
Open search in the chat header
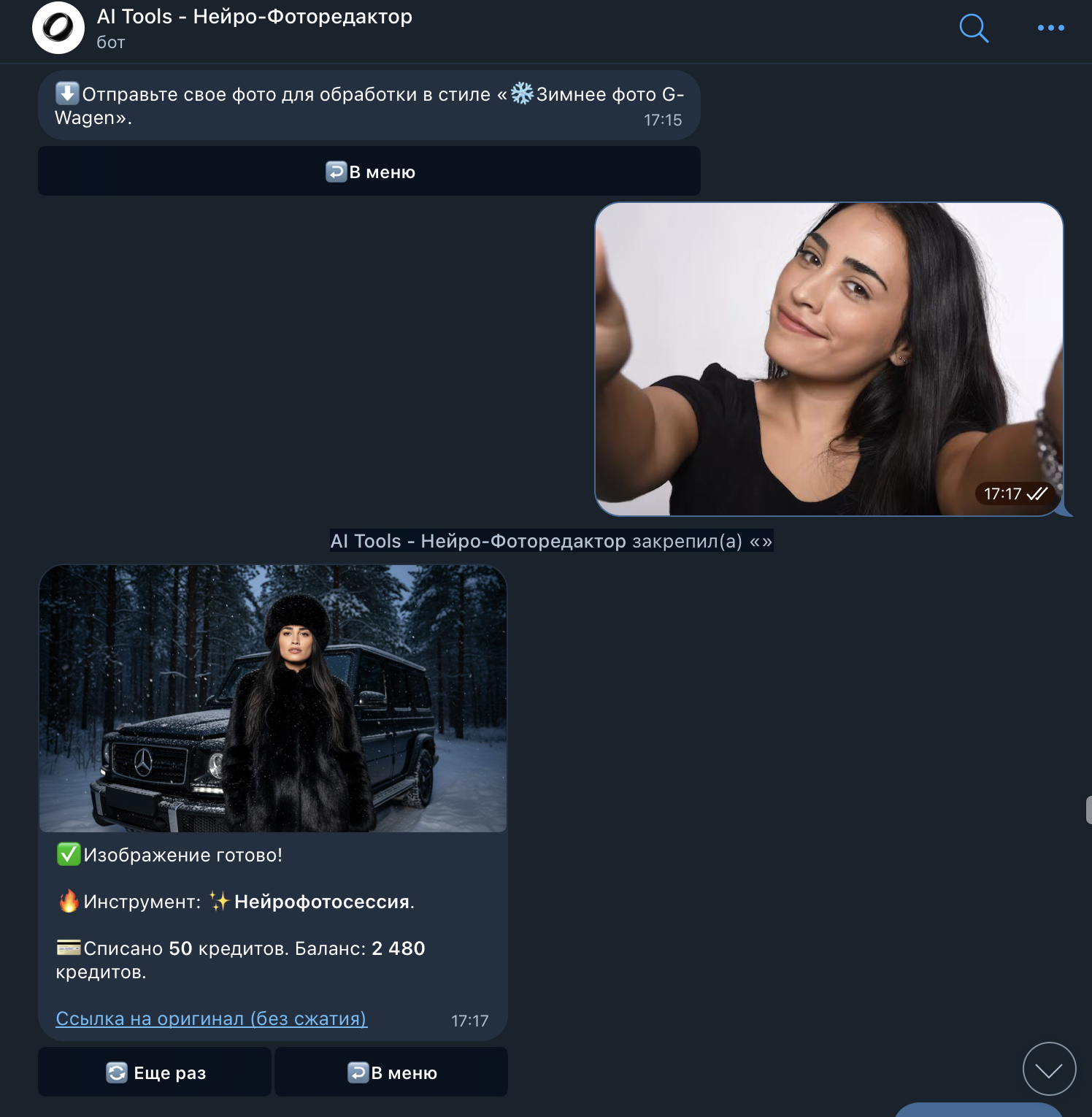coord(974,28)
